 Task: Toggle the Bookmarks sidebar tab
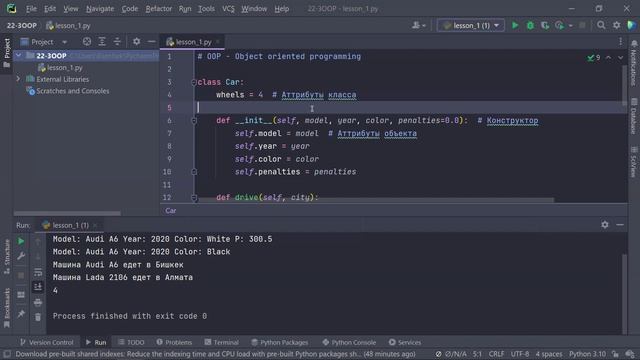7,308
